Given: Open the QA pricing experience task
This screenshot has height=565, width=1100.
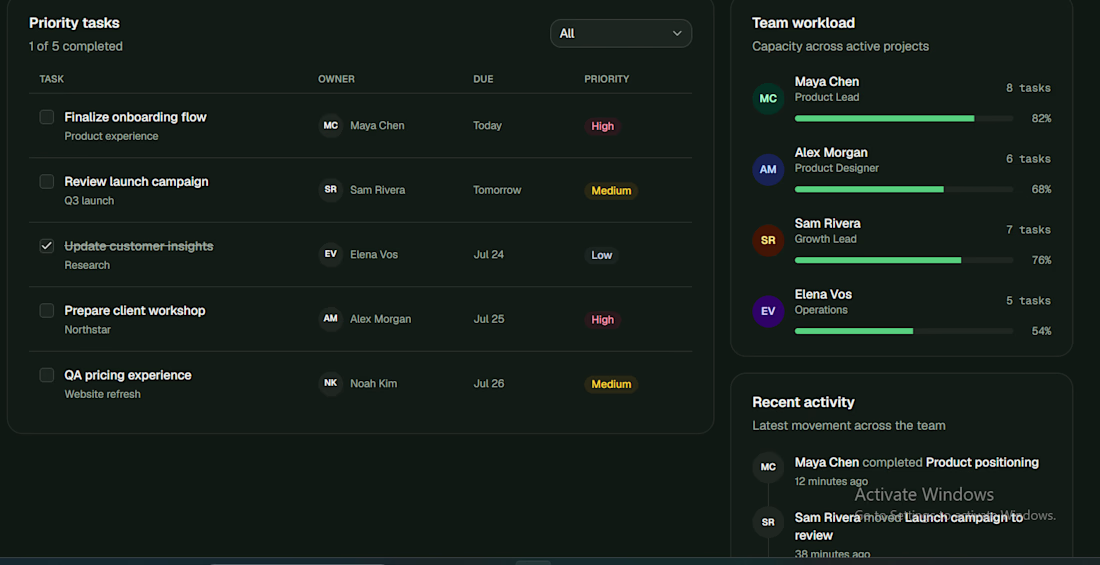Looking at the screenshot, I should click(x=128, y=375).
